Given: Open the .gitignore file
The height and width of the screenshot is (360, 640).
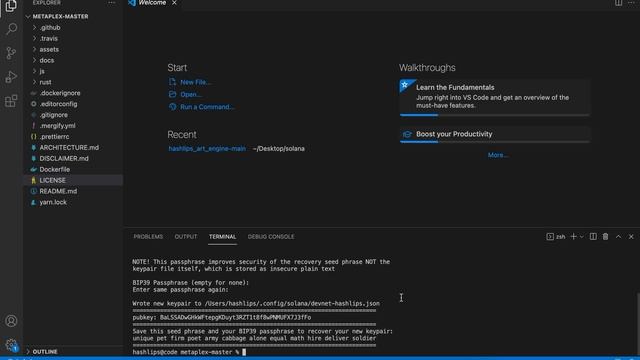Looking at the screenshot, I should pyautogui.click(x=53, y=115).
